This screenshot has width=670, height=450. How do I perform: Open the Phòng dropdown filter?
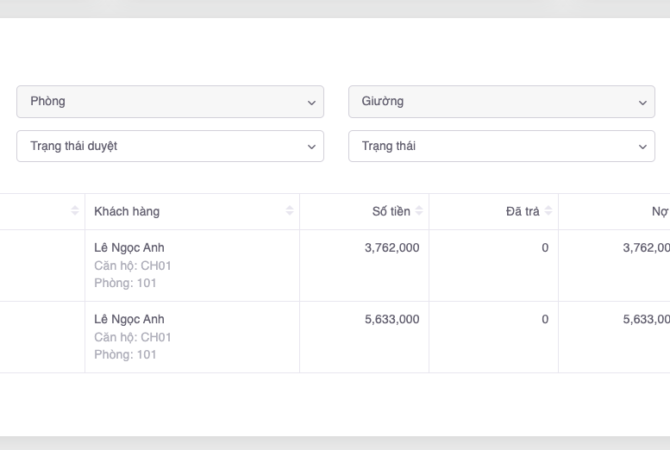(x=170, y=101)
